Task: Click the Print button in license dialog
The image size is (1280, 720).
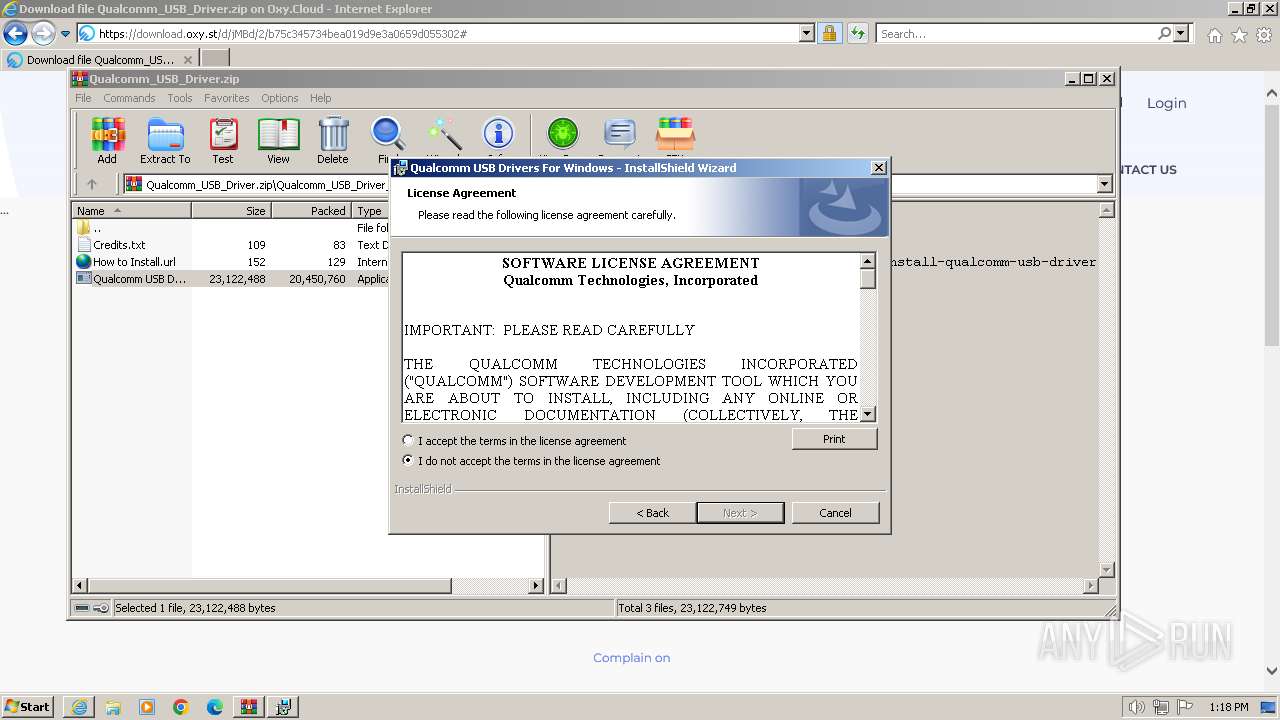Action: (x=834, y=439)
